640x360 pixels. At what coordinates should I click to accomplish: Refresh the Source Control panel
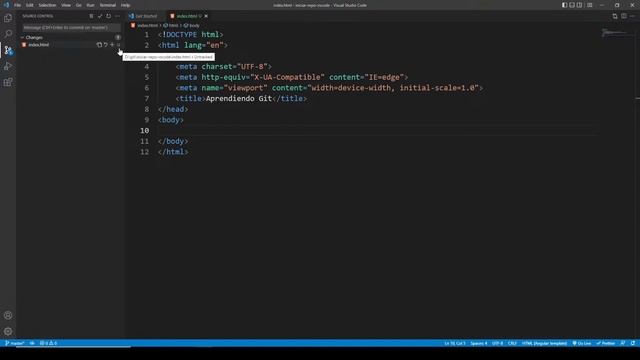click(109, 16)
